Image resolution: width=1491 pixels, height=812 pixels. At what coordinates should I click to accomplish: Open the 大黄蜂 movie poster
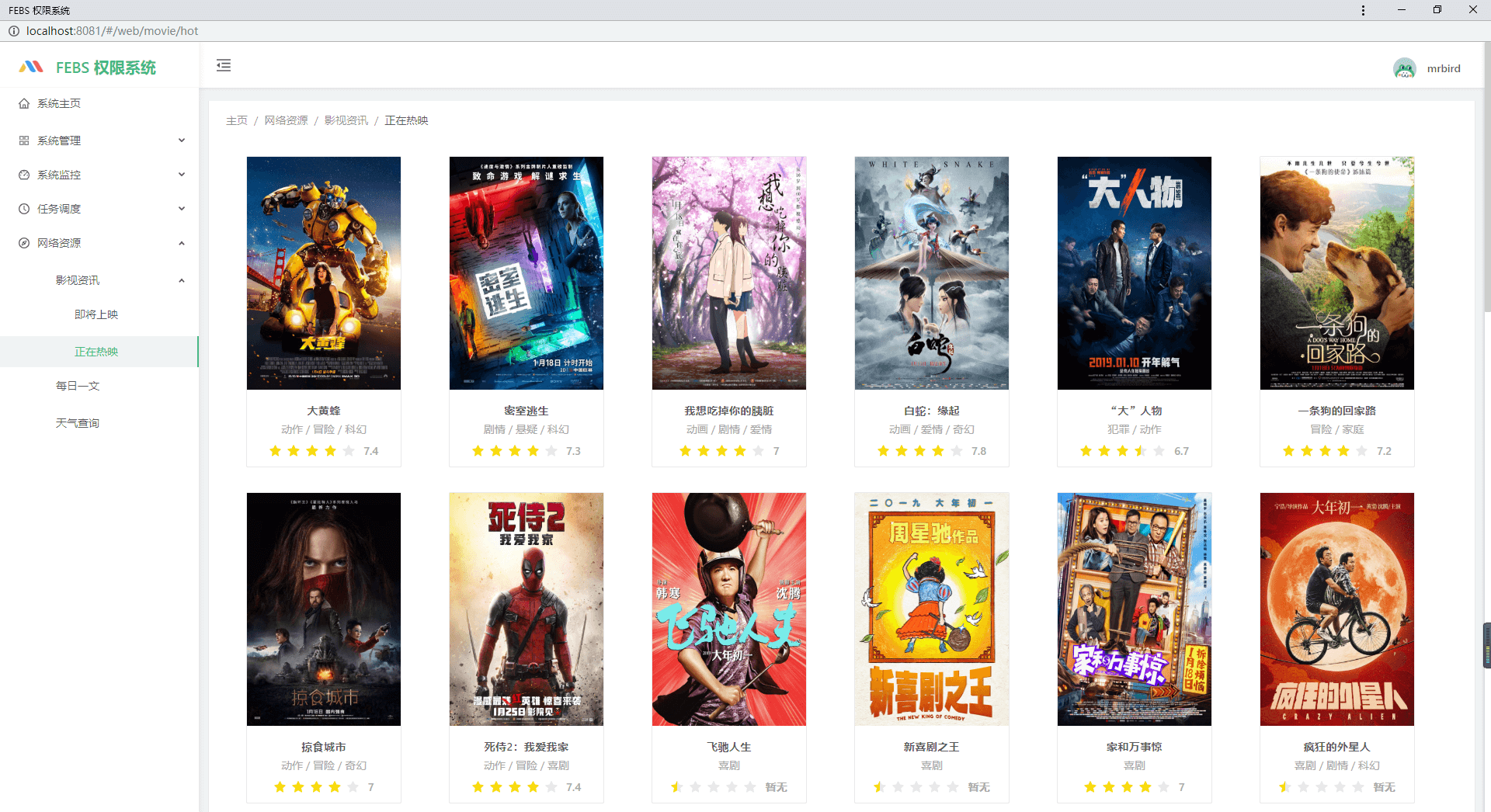(324, 273)
